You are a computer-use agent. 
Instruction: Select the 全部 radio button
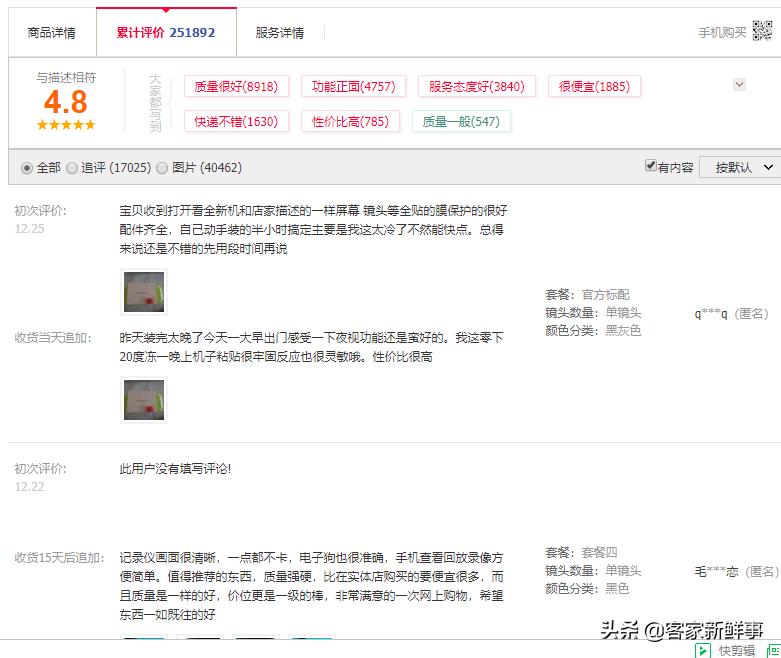click(x=27, y=168)
